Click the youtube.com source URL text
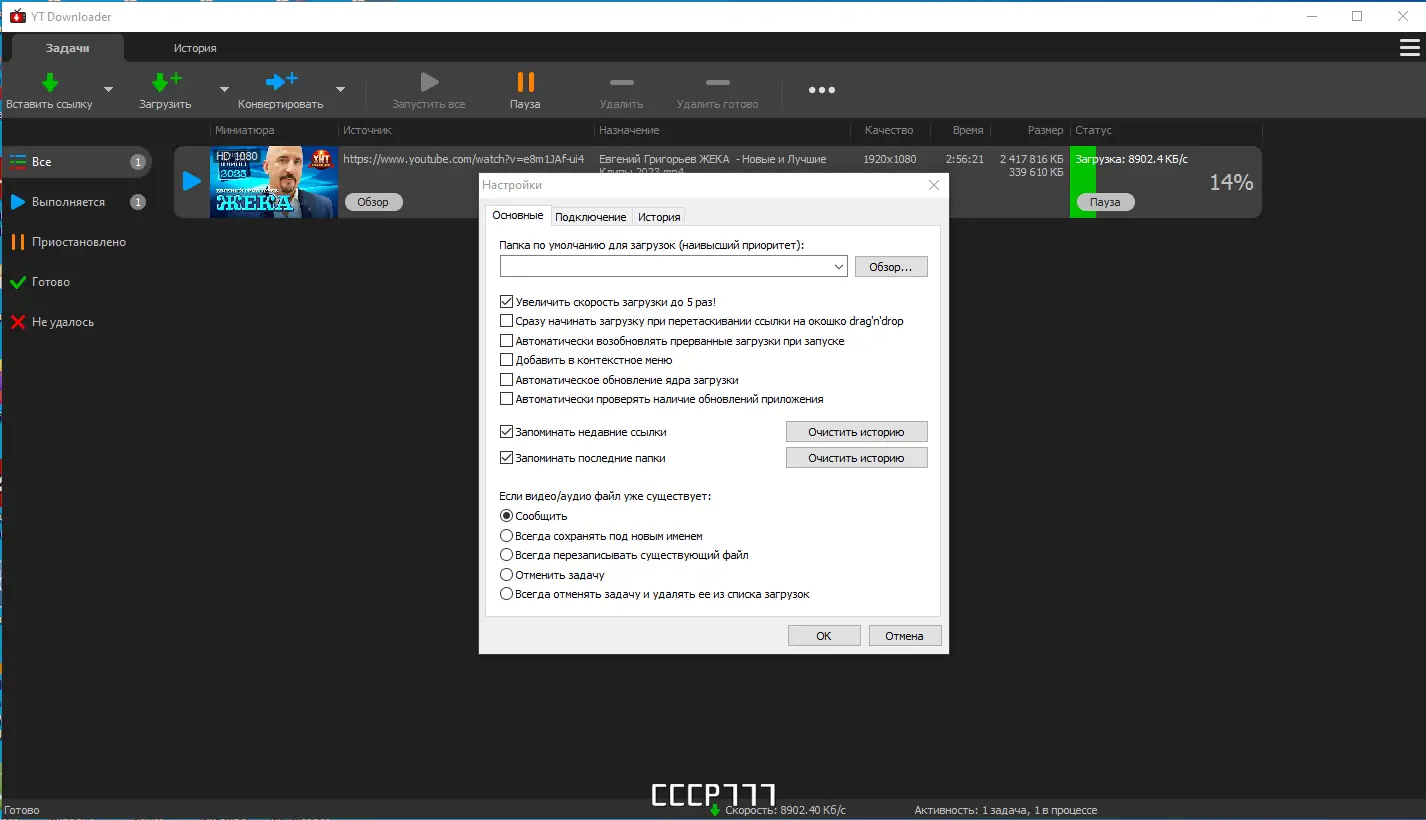The width and height of the screenshot is (1426, 820). 463,159
